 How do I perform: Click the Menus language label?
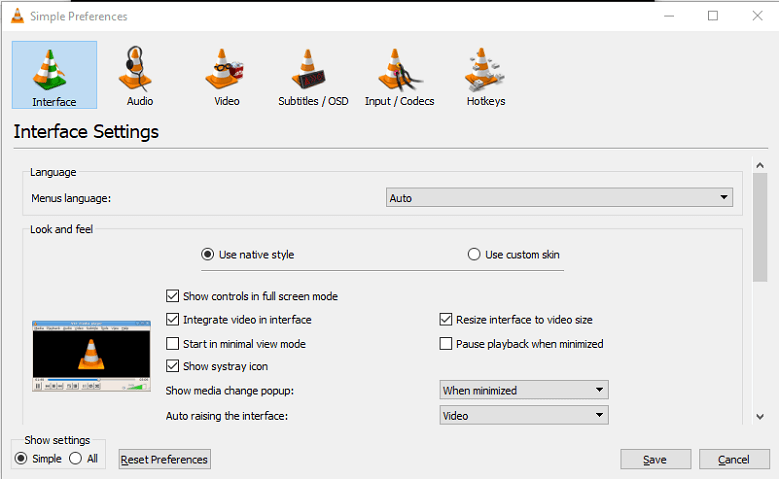pyautogui.click(x=71, y=198)
